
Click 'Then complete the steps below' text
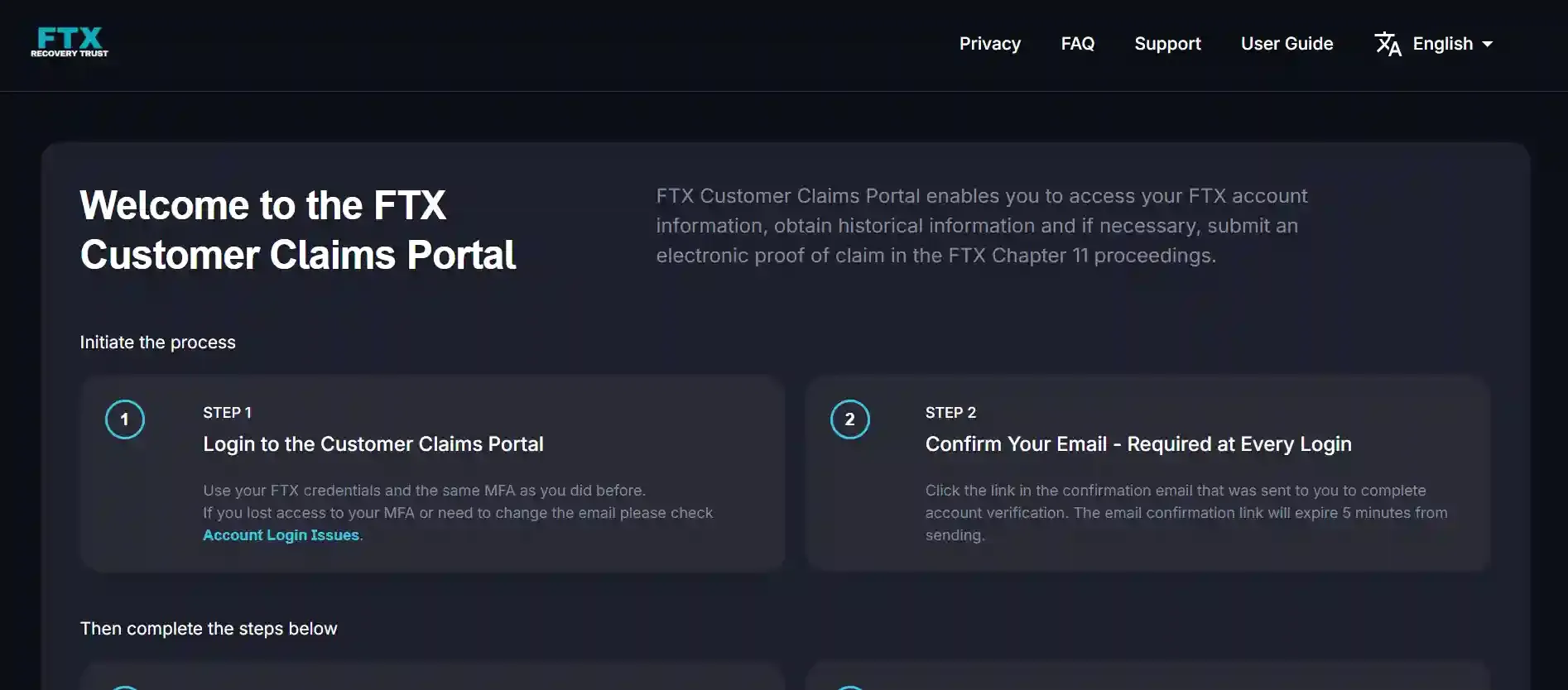click(x=209, y=629)
